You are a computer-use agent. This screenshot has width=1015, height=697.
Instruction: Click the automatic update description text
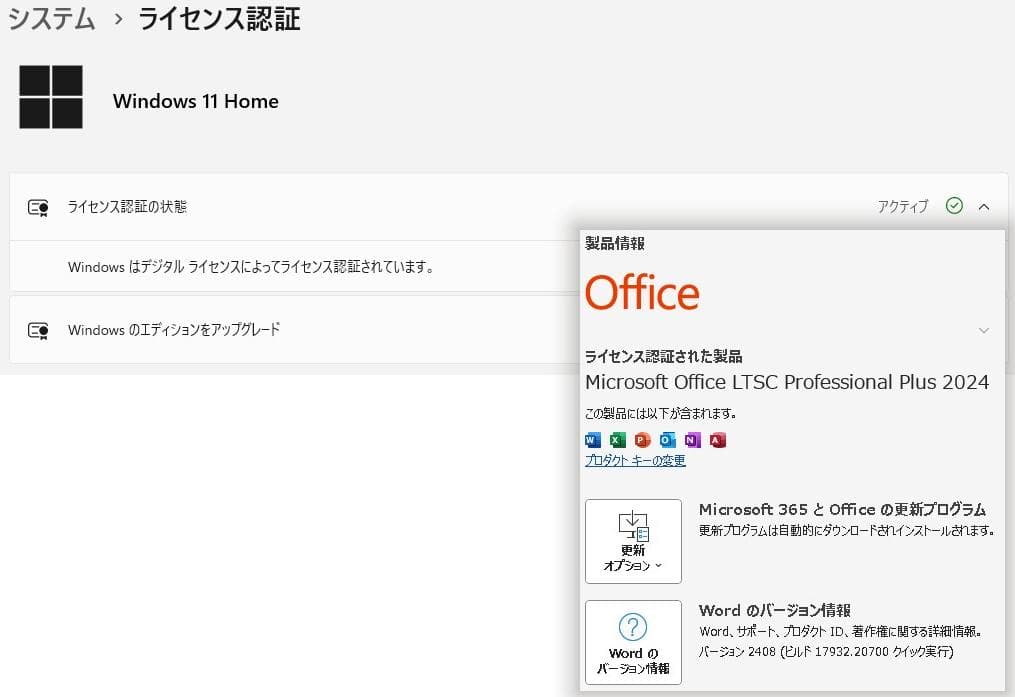point(846,531)
